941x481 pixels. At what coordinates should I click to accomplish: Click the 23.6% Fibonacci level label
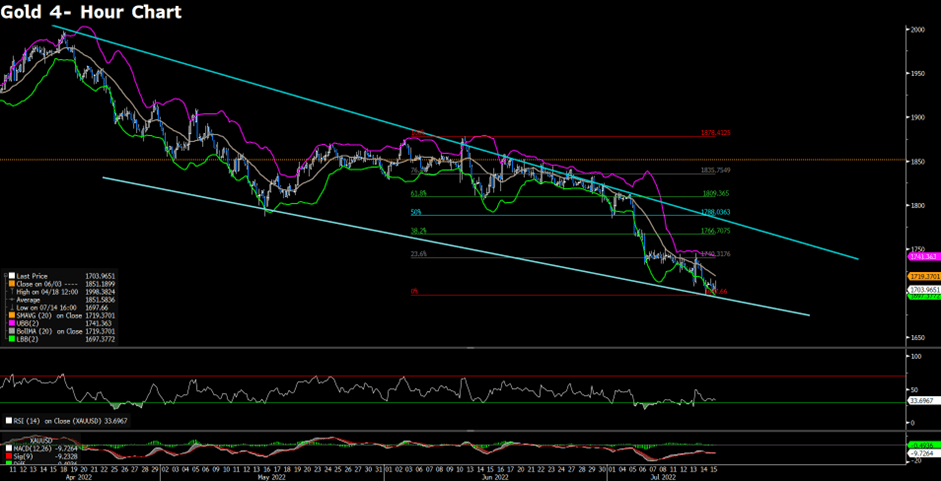(x=417, y=254)
